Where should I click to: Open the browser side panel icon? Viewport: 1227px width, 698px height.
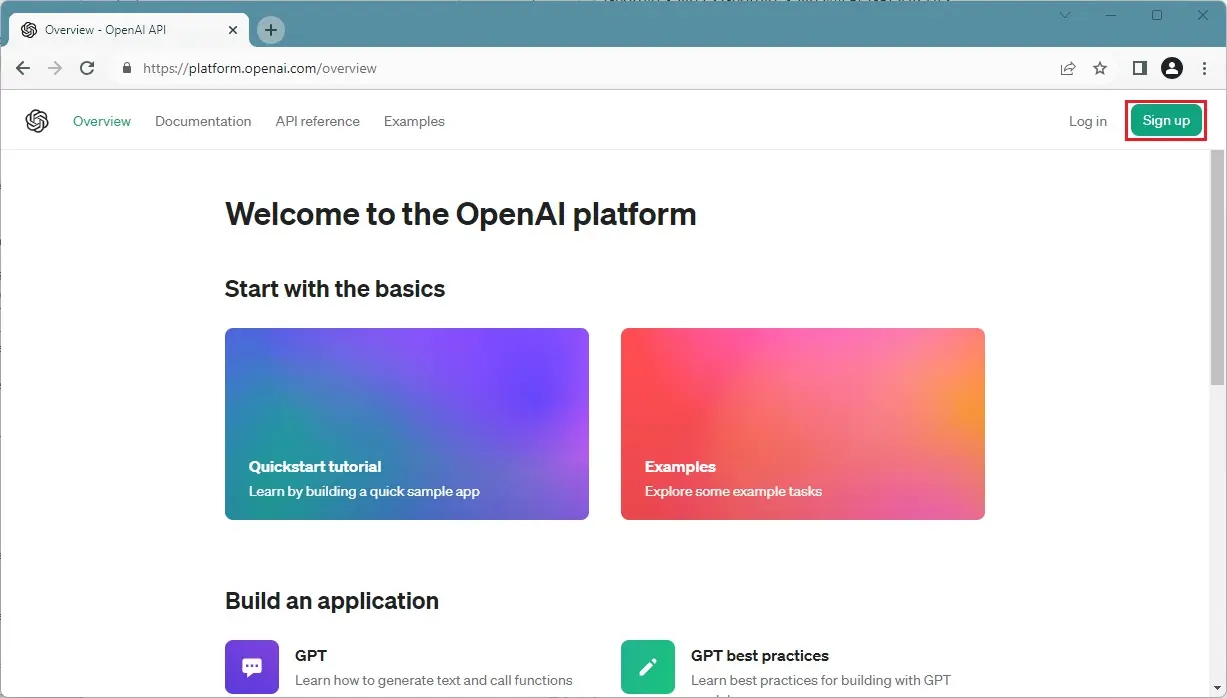click(x=1139, y=68)
